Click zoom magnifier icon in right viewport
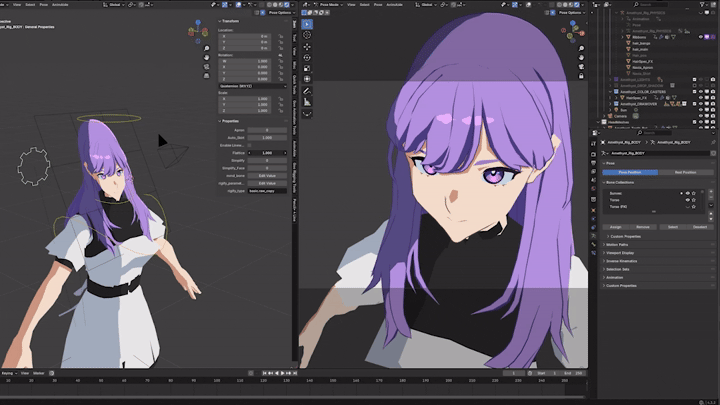Viewport: 720px width, 405px height. 581,49
